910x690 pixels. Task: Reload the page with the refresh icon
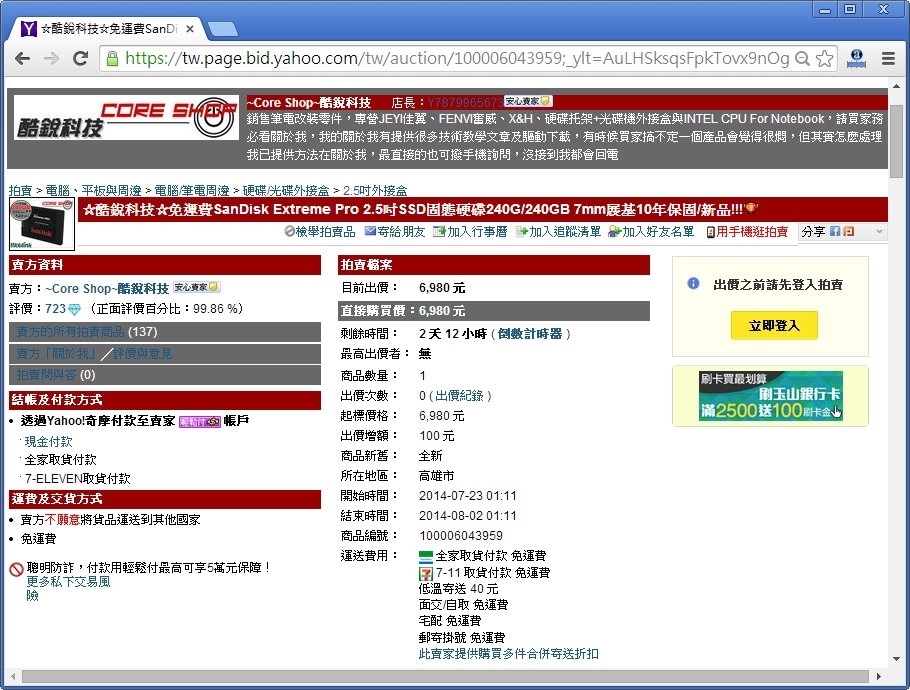[81, 58]
